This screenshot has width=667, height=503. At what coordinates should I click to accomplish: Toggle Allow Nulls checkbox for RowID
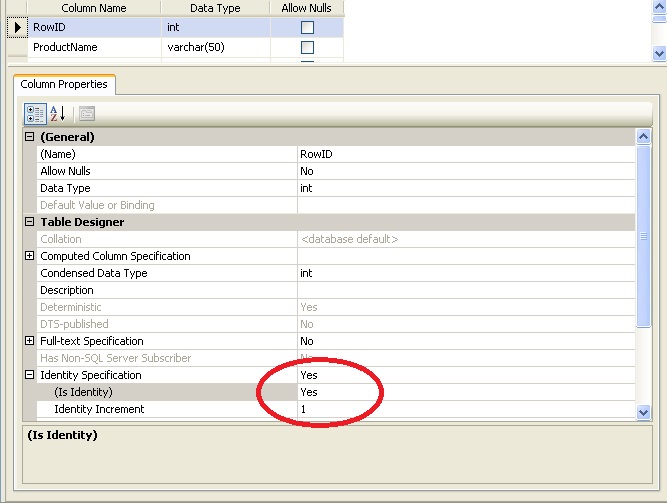[x=307, y=28]
